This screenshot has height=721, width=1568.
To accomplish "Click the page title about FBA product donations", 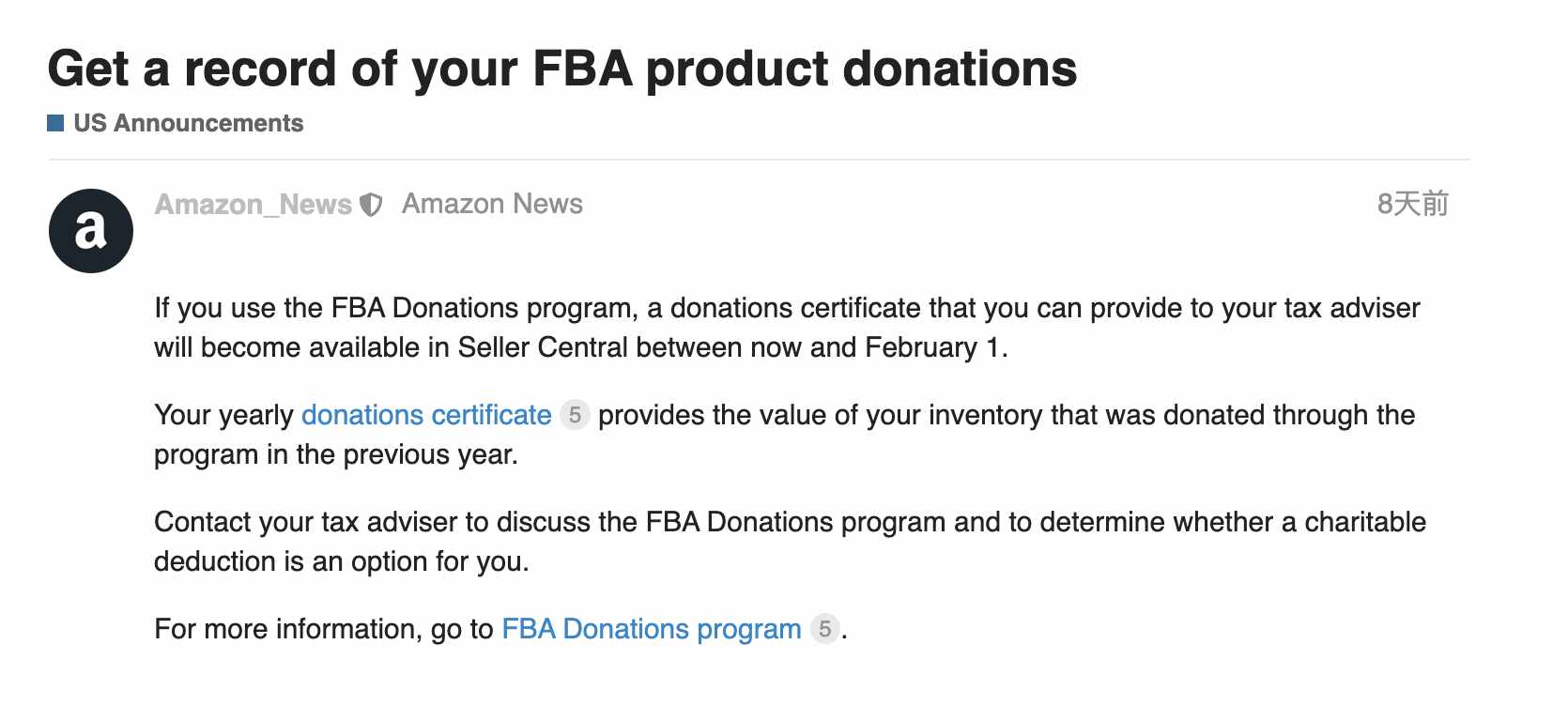I will click(562, 69).
